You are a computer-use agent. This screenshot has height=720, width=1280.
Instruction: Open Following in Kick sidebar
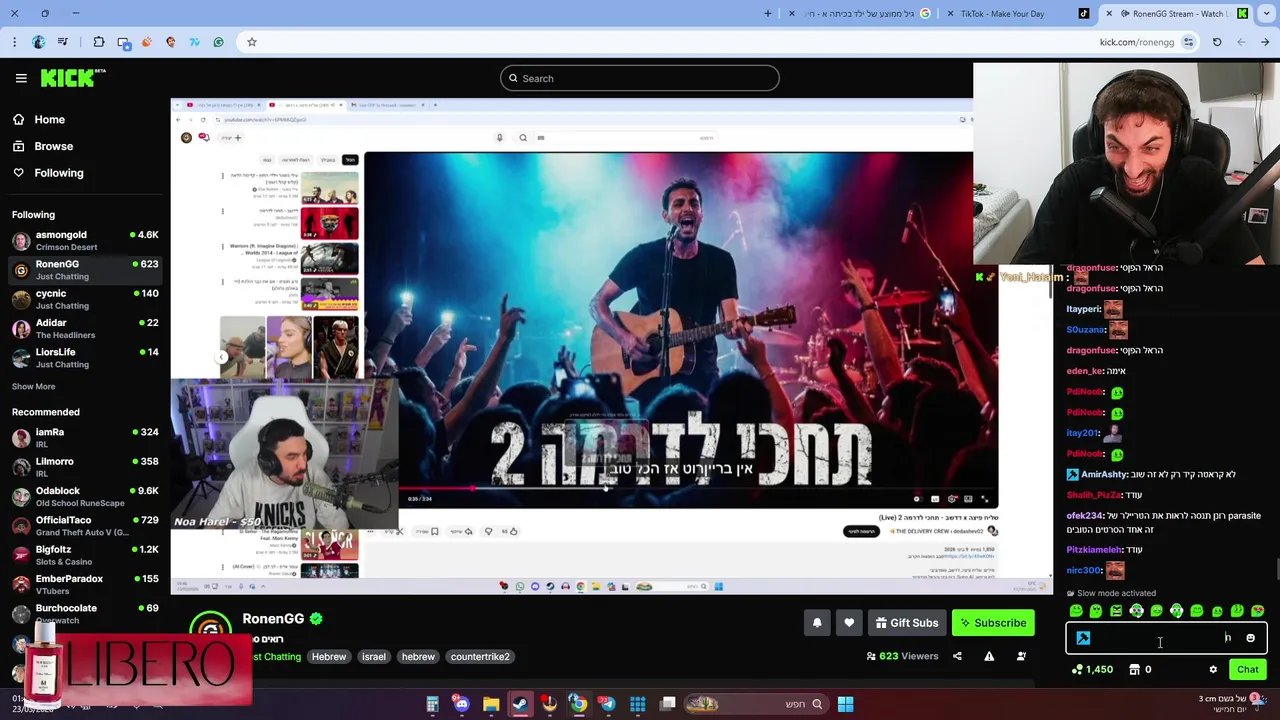47,173
